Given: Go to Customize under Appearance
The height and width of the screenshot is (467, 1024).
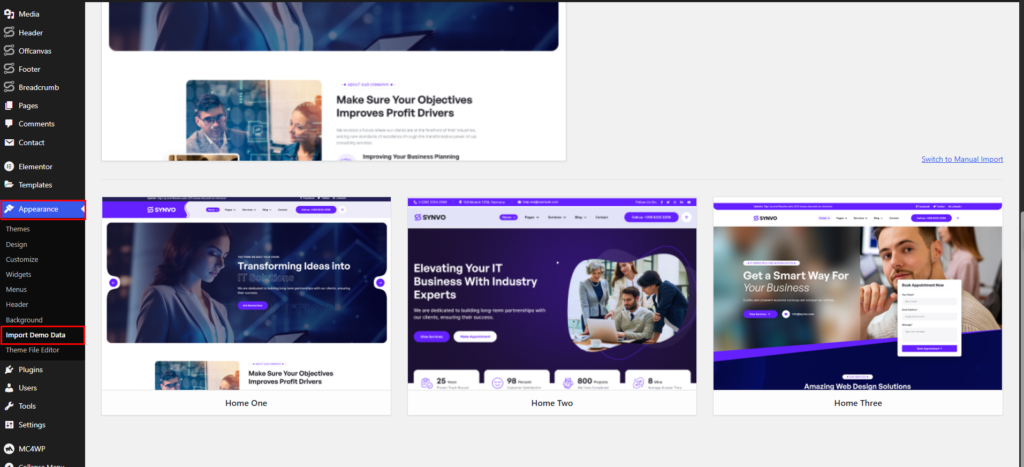Looking at the screenshot, I should tap(22, 259).
